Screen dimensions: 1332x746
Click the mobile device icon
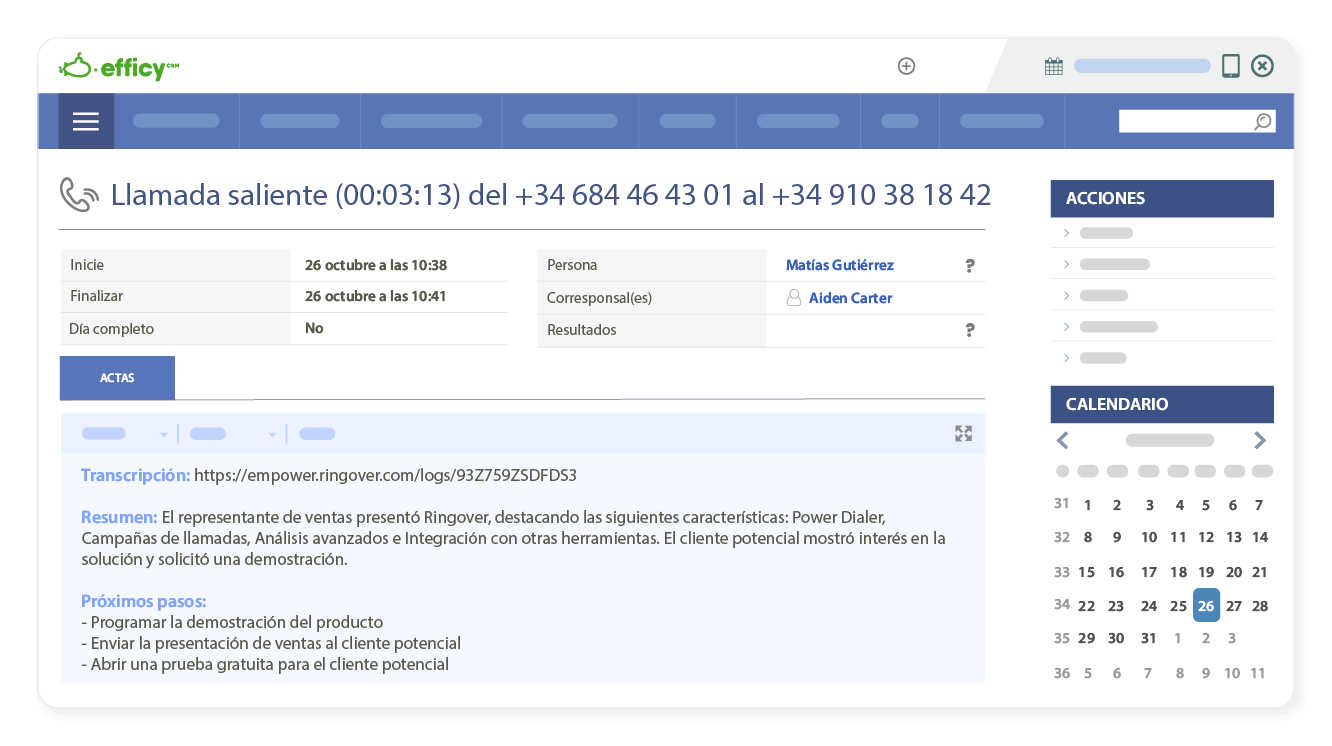pyautogui.click(x=1230, y=65)
